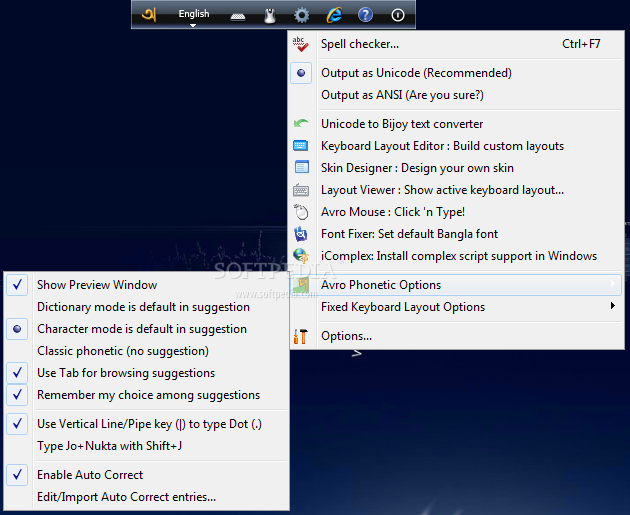630x515 pixels.
Task: Open the tools gear icon on the top bar
Action: click(x=301, y=15)
